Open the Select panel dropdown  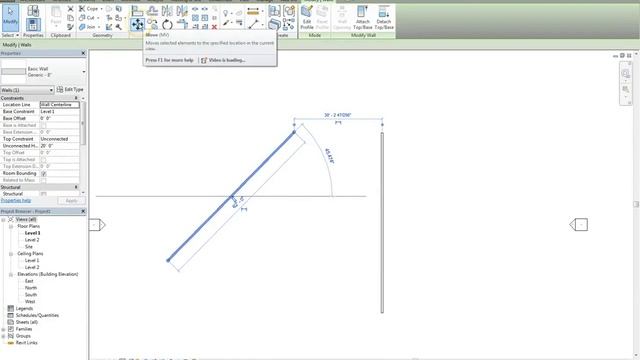pyautogui.click(x=10, y=36)
